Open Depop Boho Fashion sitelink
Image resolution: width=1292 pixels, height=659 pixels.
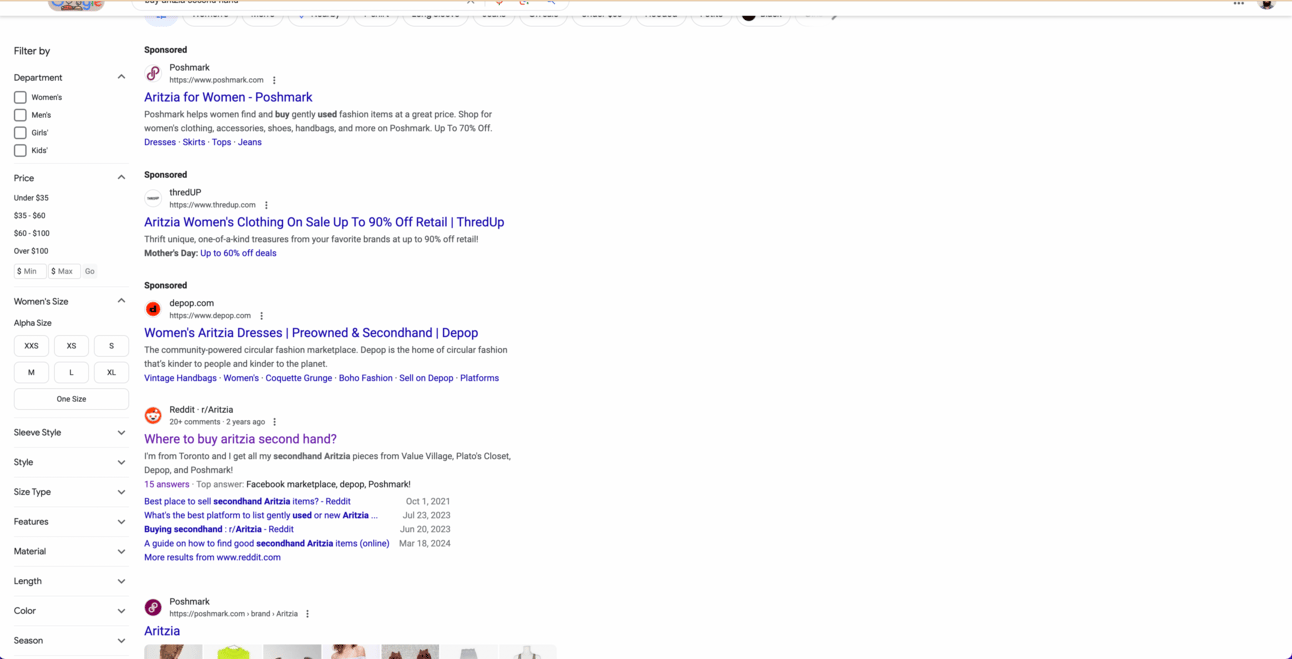[x=365, y=378]
